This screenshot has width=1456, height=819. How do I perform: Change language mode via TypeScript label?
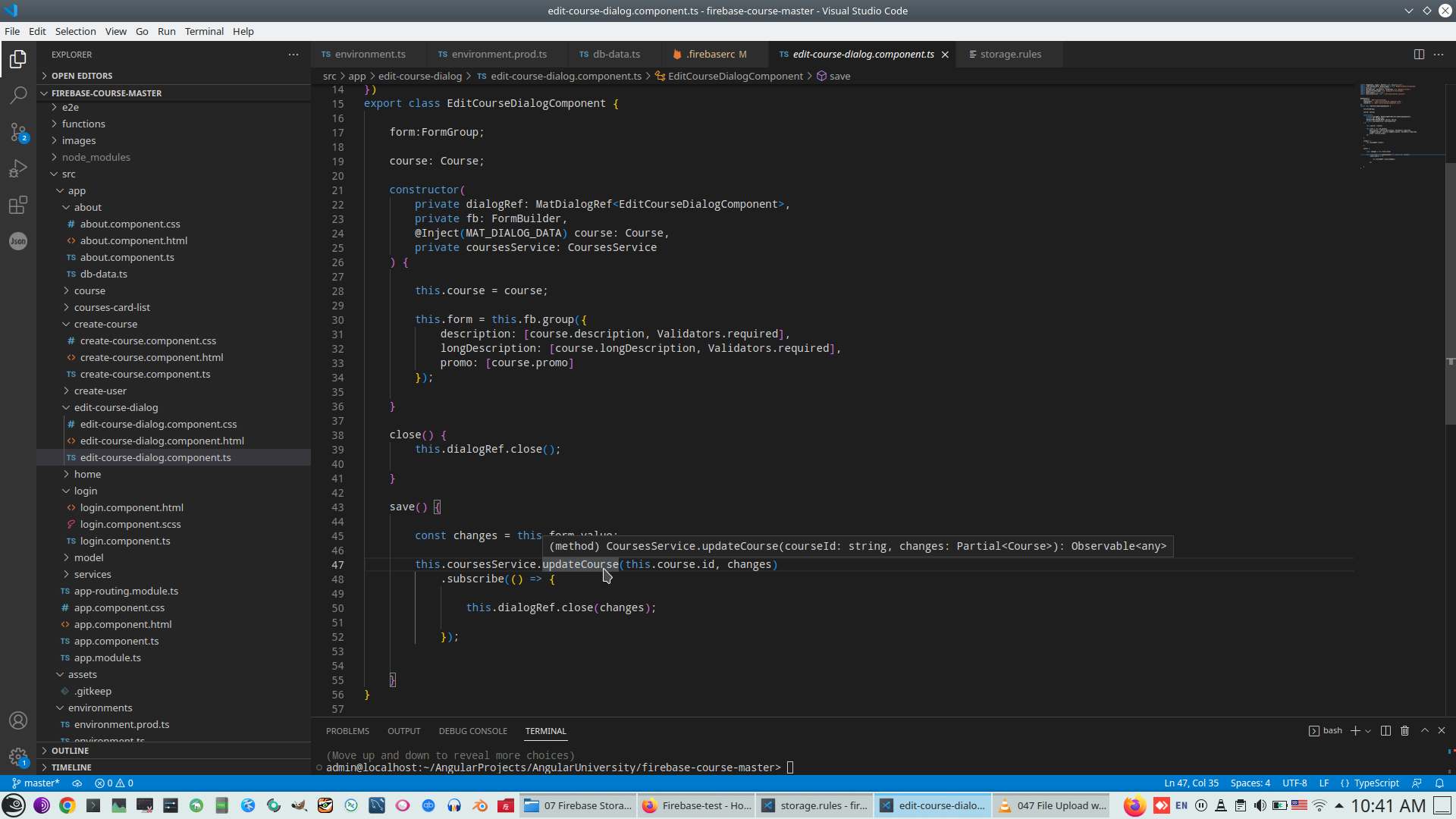point(1376,783)
